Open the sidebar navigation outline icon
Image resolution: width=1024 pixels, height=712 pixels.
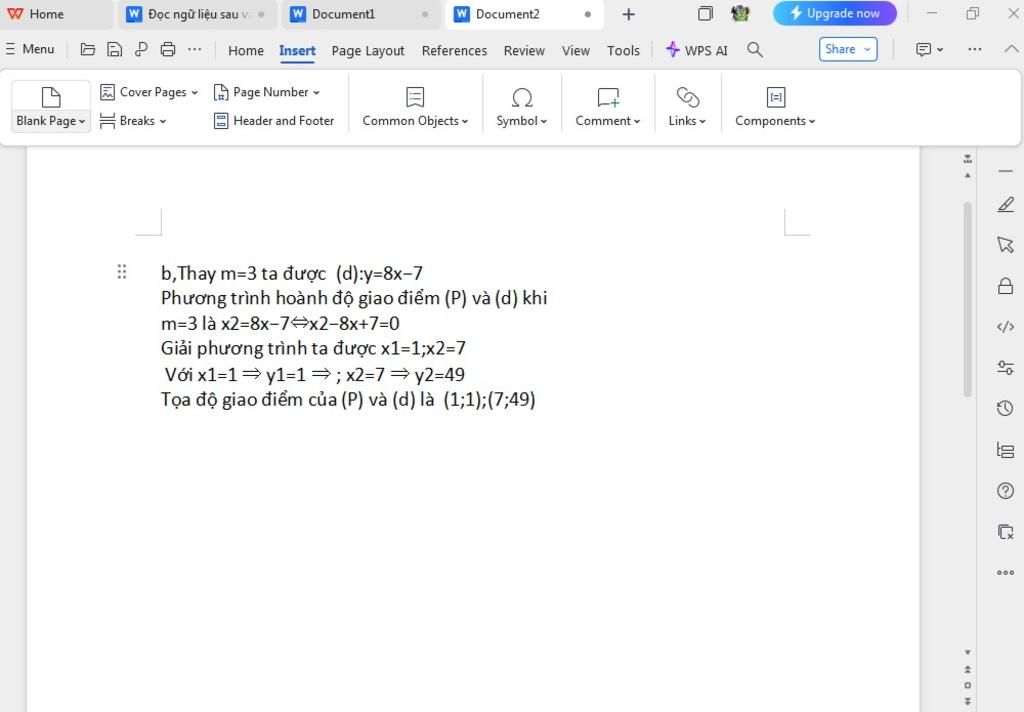tap(1006, 450)
